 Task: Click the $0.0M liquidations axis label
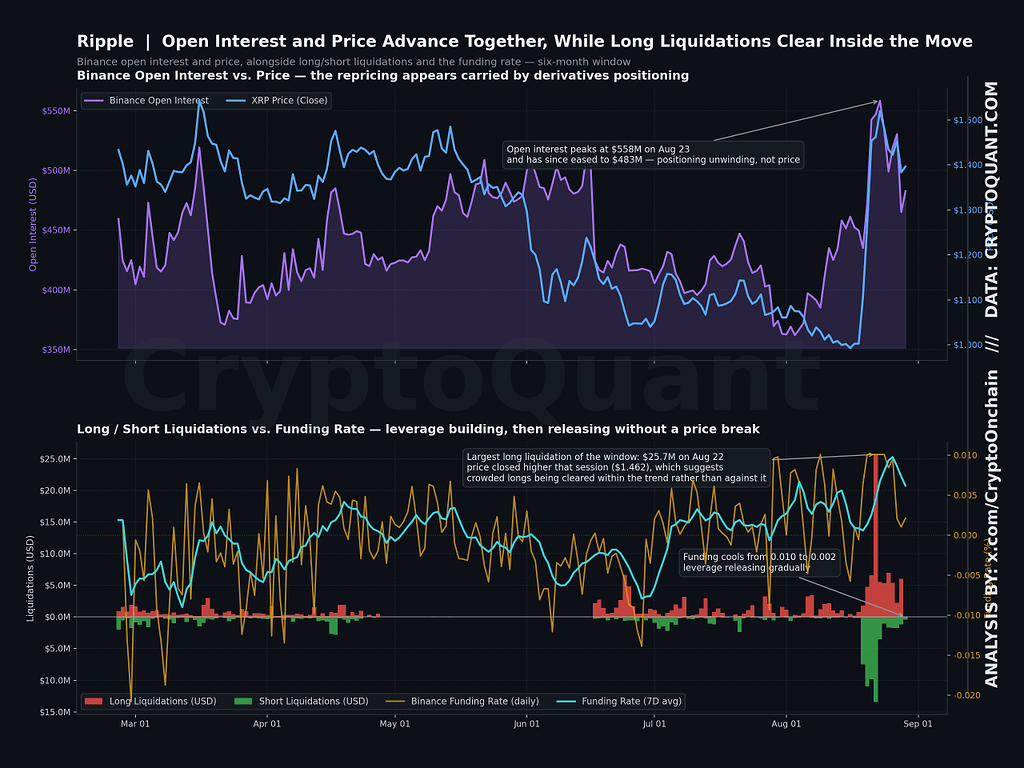(57, 617)
